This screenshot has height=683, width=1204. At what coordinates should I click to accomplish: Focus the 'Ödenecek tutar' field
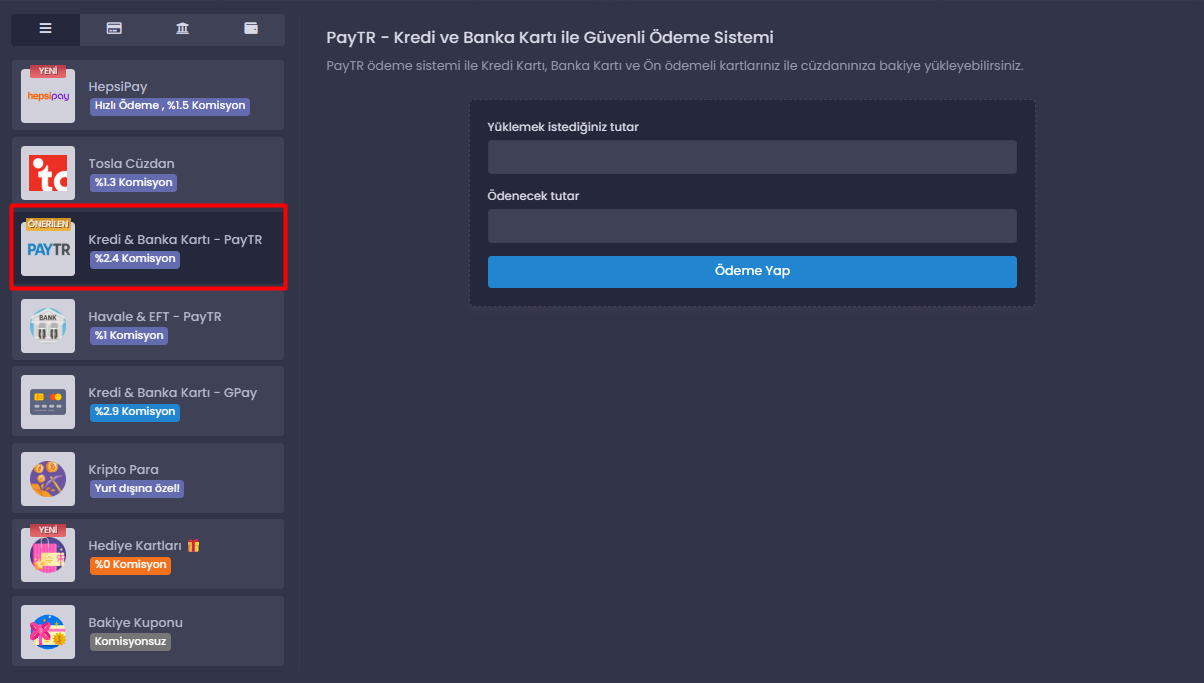pyautogui.click(x=752, y=226)
